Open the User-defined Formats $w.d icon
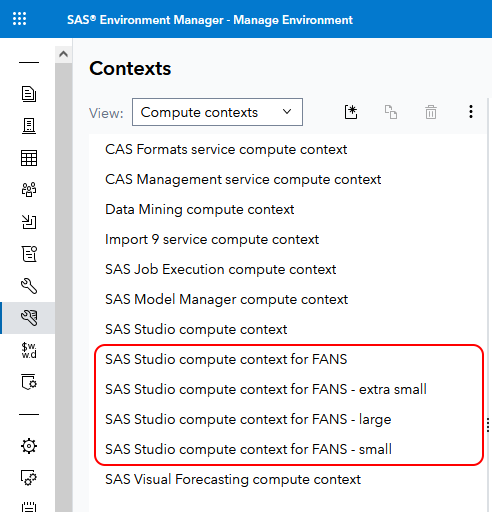492x512 pixels. point(29,350)
